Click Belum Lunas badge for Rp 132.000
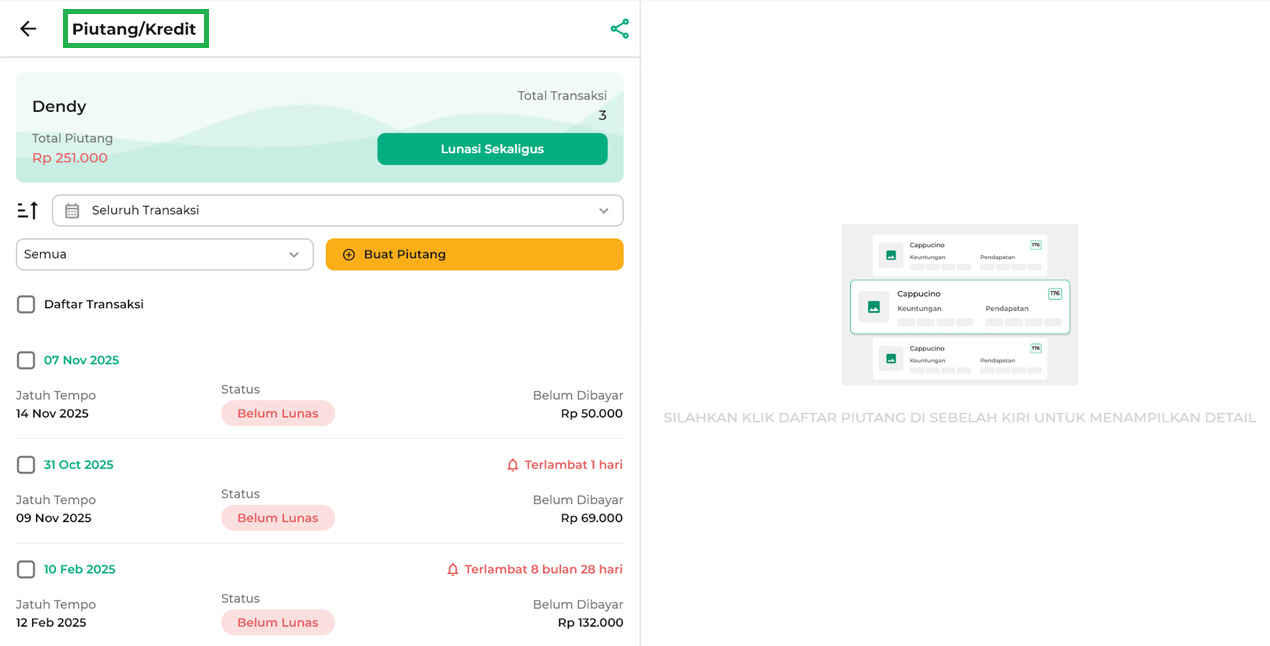1270x646 pixels. tap(278, 622)
